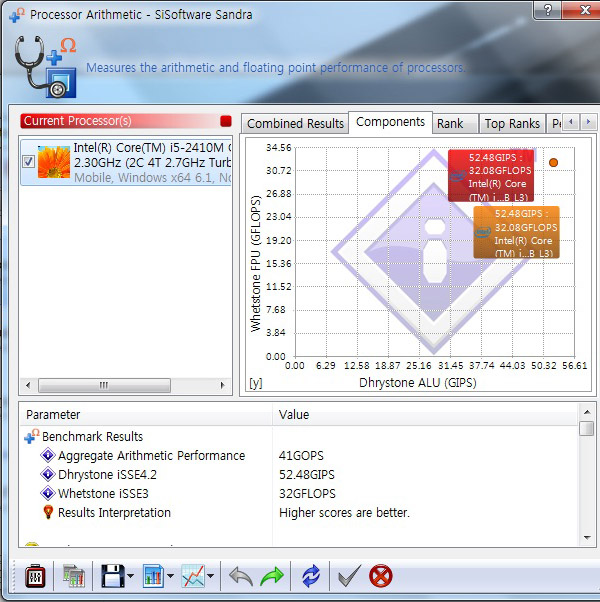Toggle the Intel Core i5-2410M checkbox
Image resolution: width=600 pixels, height=602 pixels.
tap(28, 162)
